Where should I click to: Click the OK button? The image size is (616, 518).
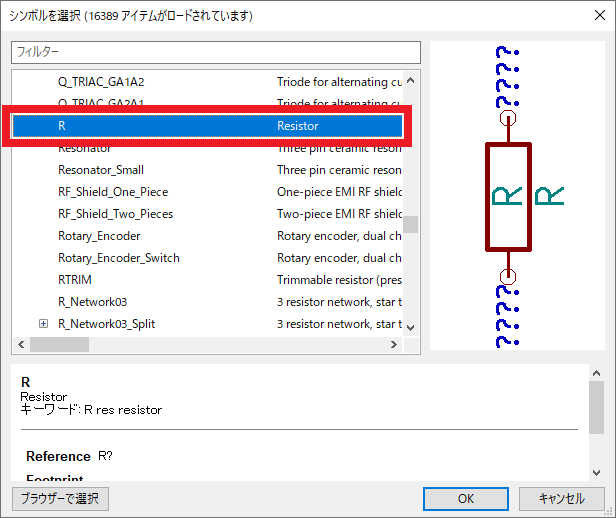[466, 498]
